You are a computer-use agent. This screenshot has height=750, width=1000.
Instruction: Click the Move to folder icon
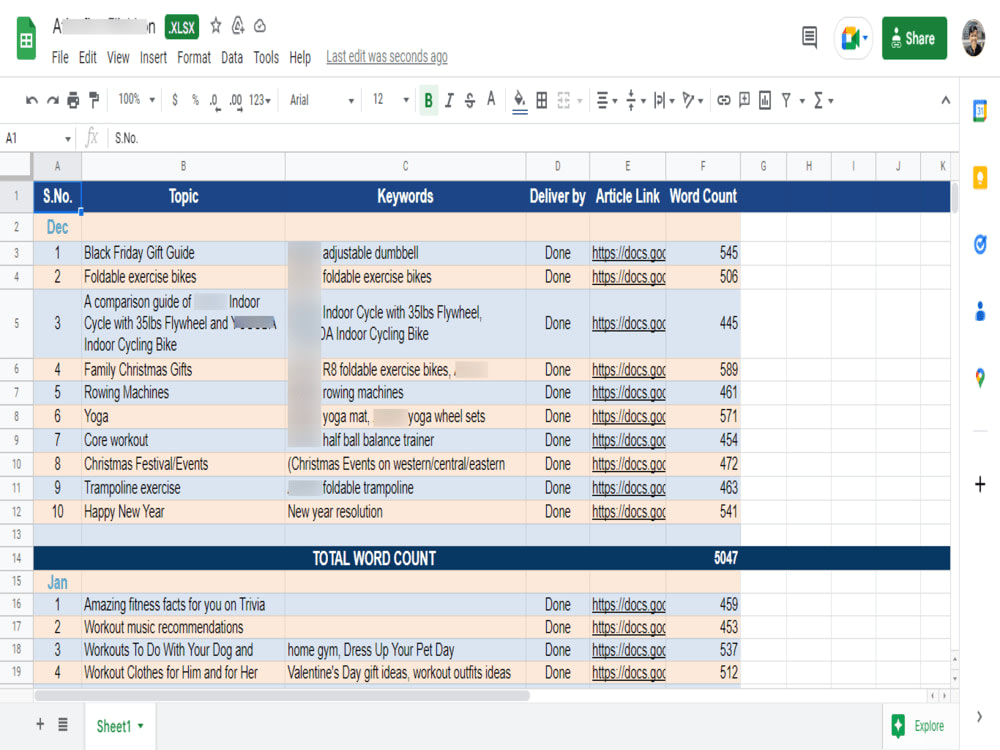[x=238, y=26]
